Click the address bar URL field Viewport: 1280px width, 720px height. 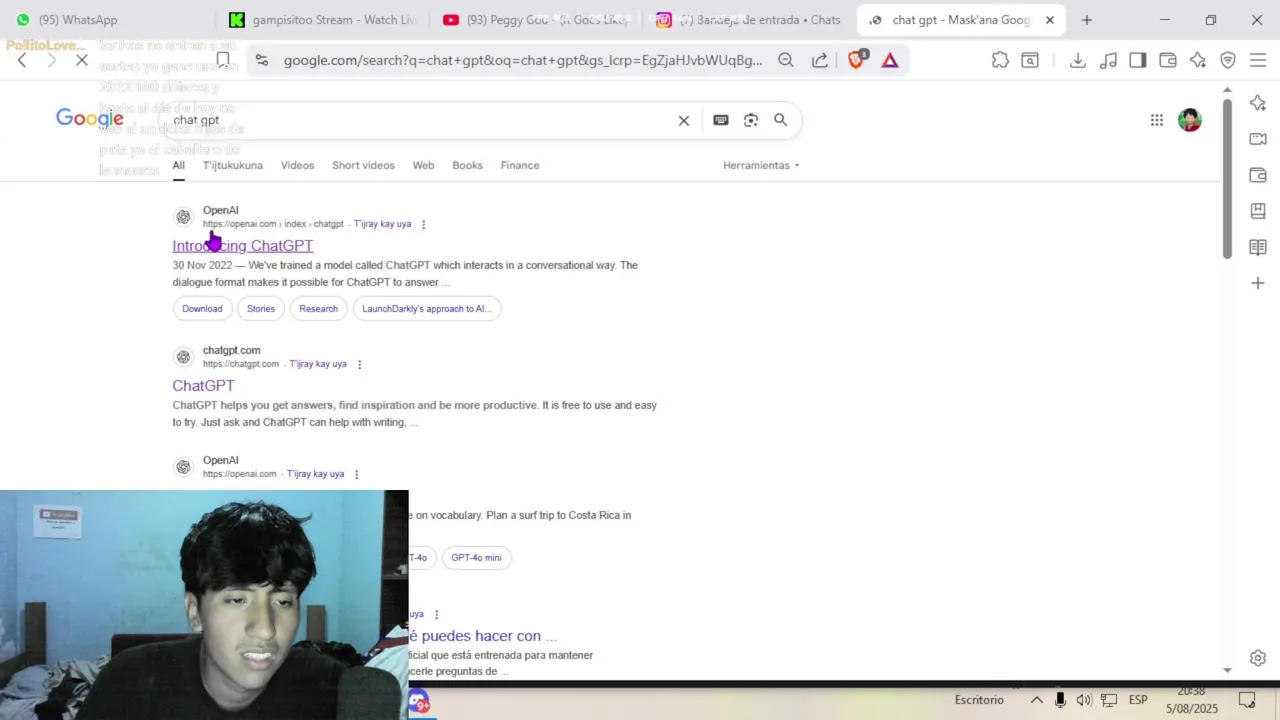(522, 60)
